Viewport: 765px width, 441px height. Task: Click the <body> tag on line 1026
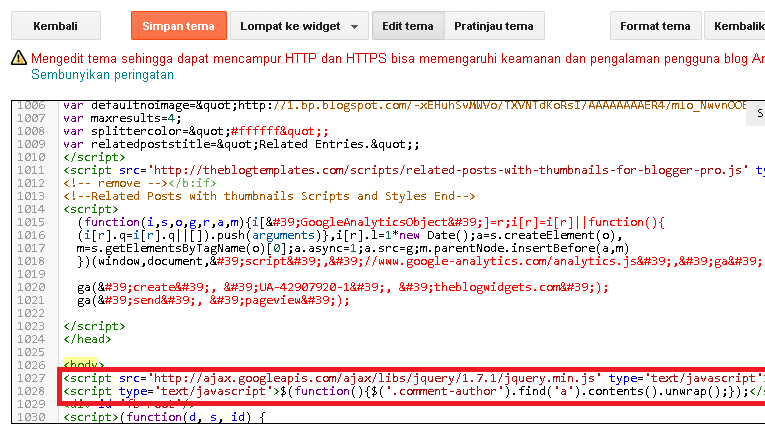coord(84,365)
